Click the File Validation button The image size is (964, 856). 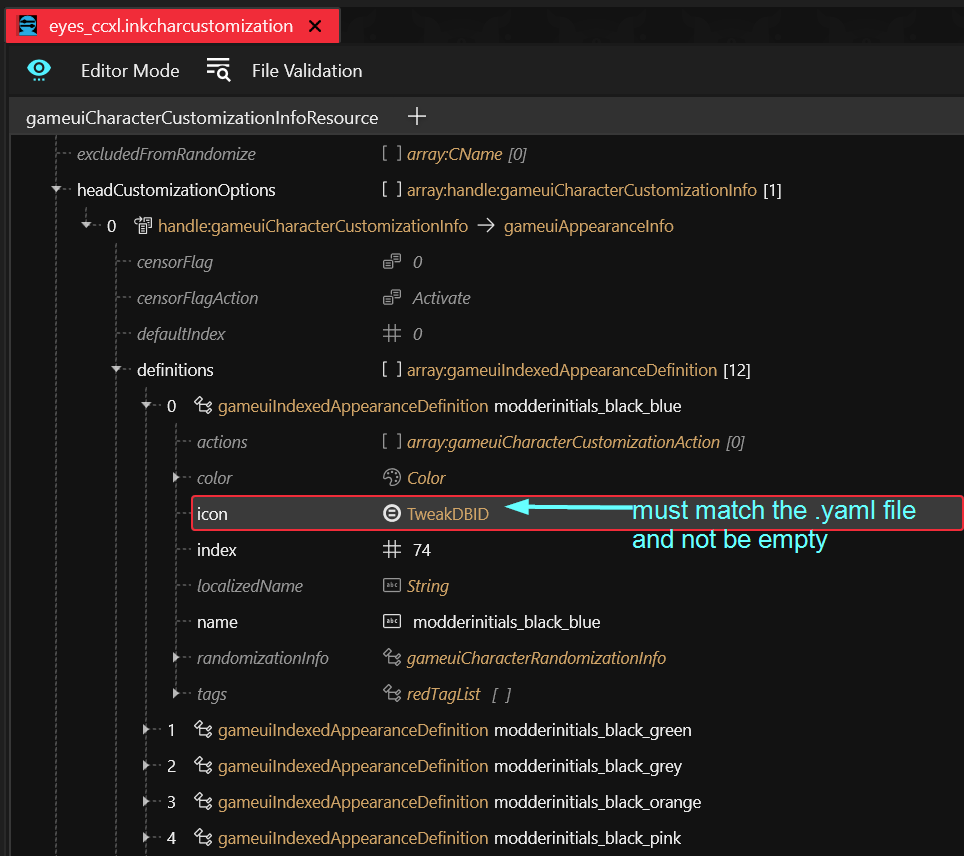[x=306, y=70]
